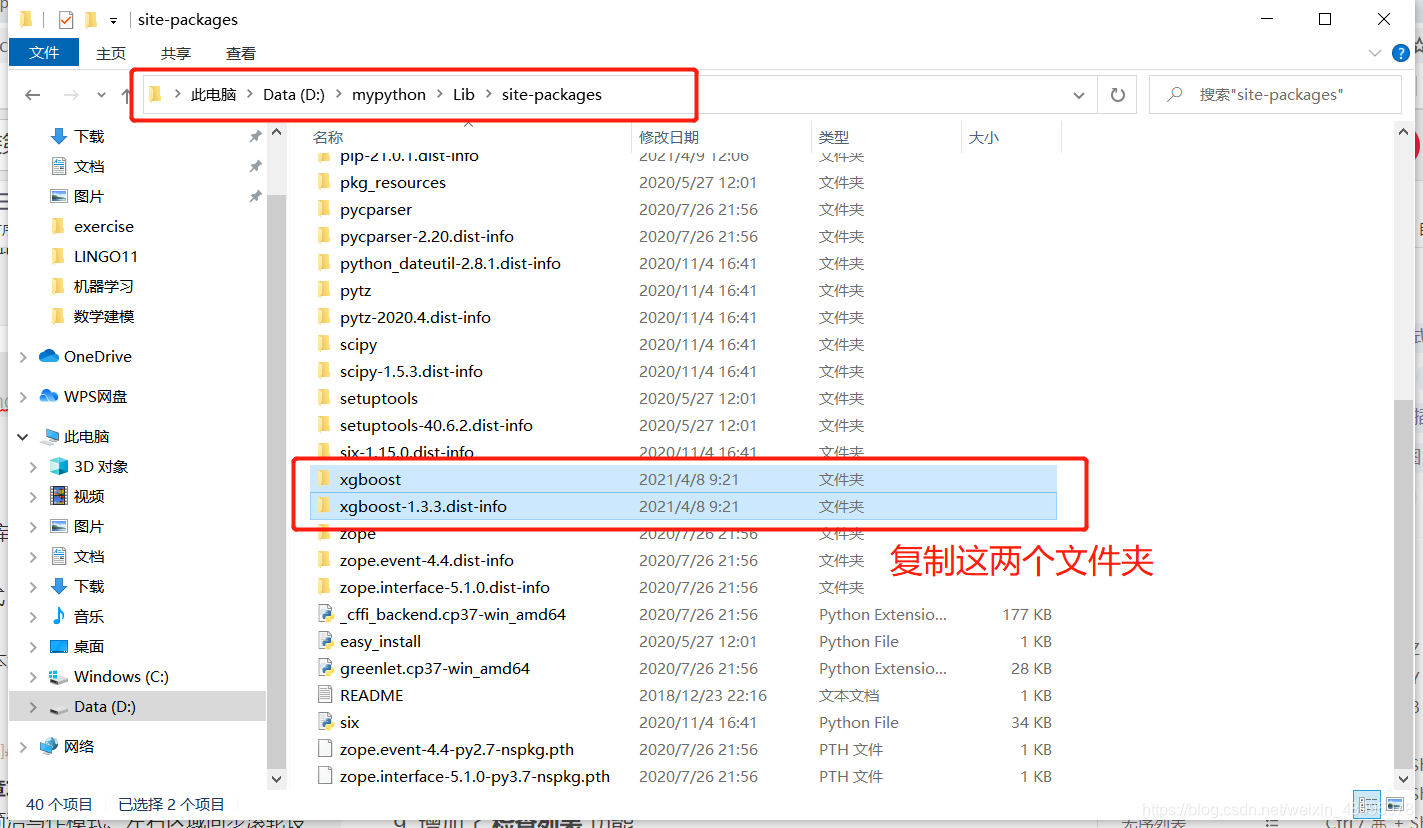Select zope.interface-5.1.0-py3.7-nspkg.pth file name
1423x828 pixels.
[475, 776]
